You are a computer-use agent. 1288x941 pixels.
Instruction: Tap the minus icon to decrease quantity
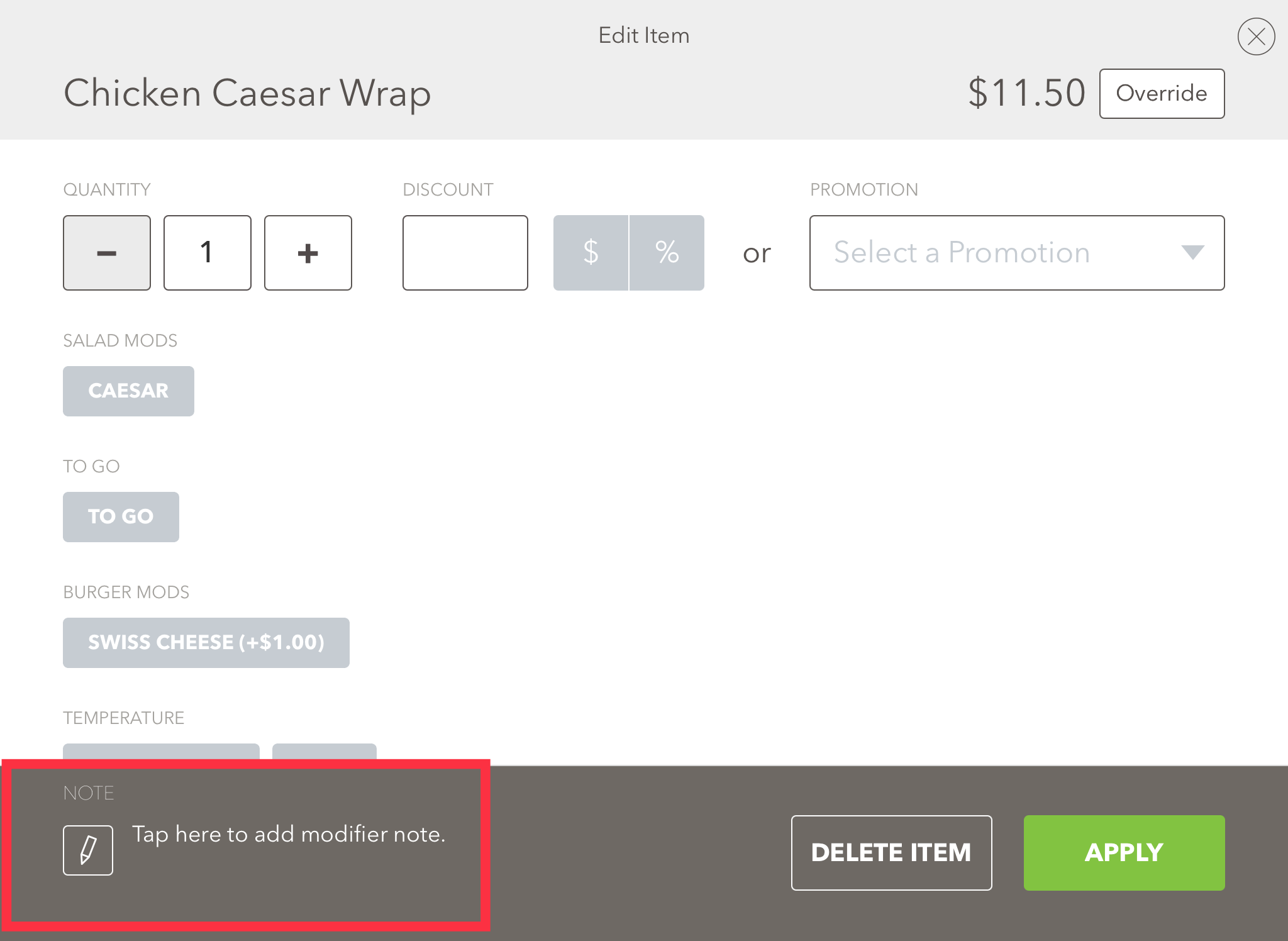tap(106, 252)
